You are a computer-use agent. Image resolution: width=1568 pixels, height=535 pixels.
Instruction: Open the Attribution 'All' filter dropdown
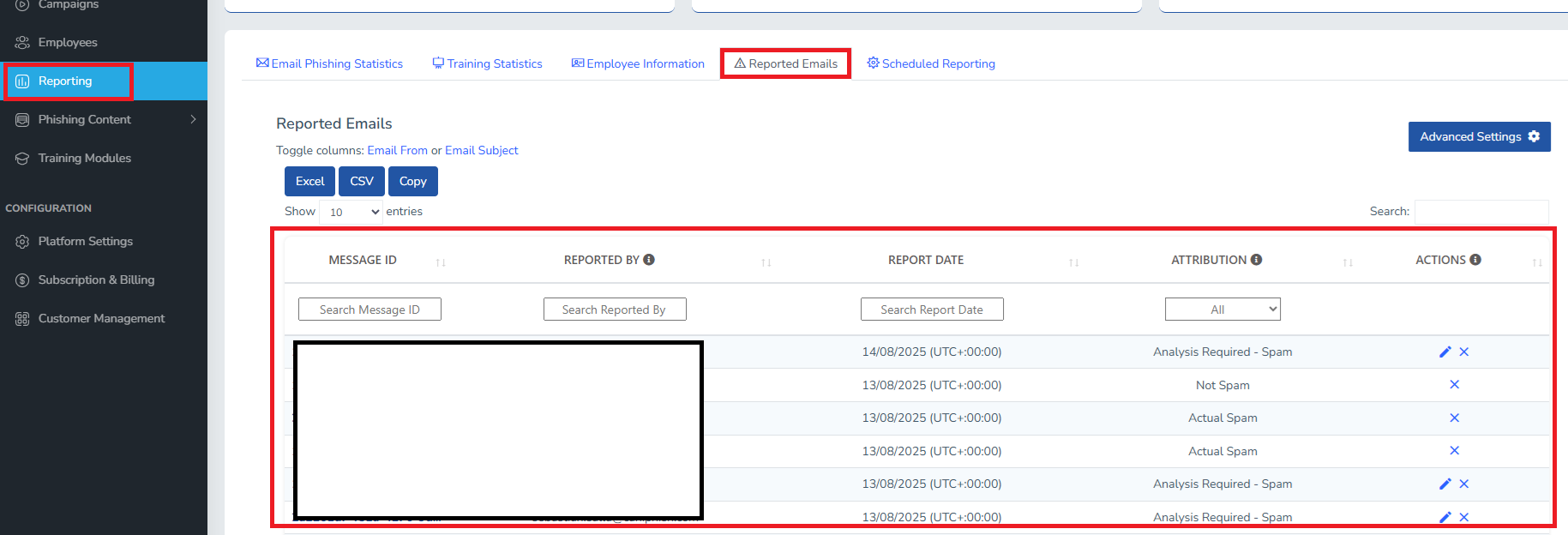click(x=1222, y=310)
